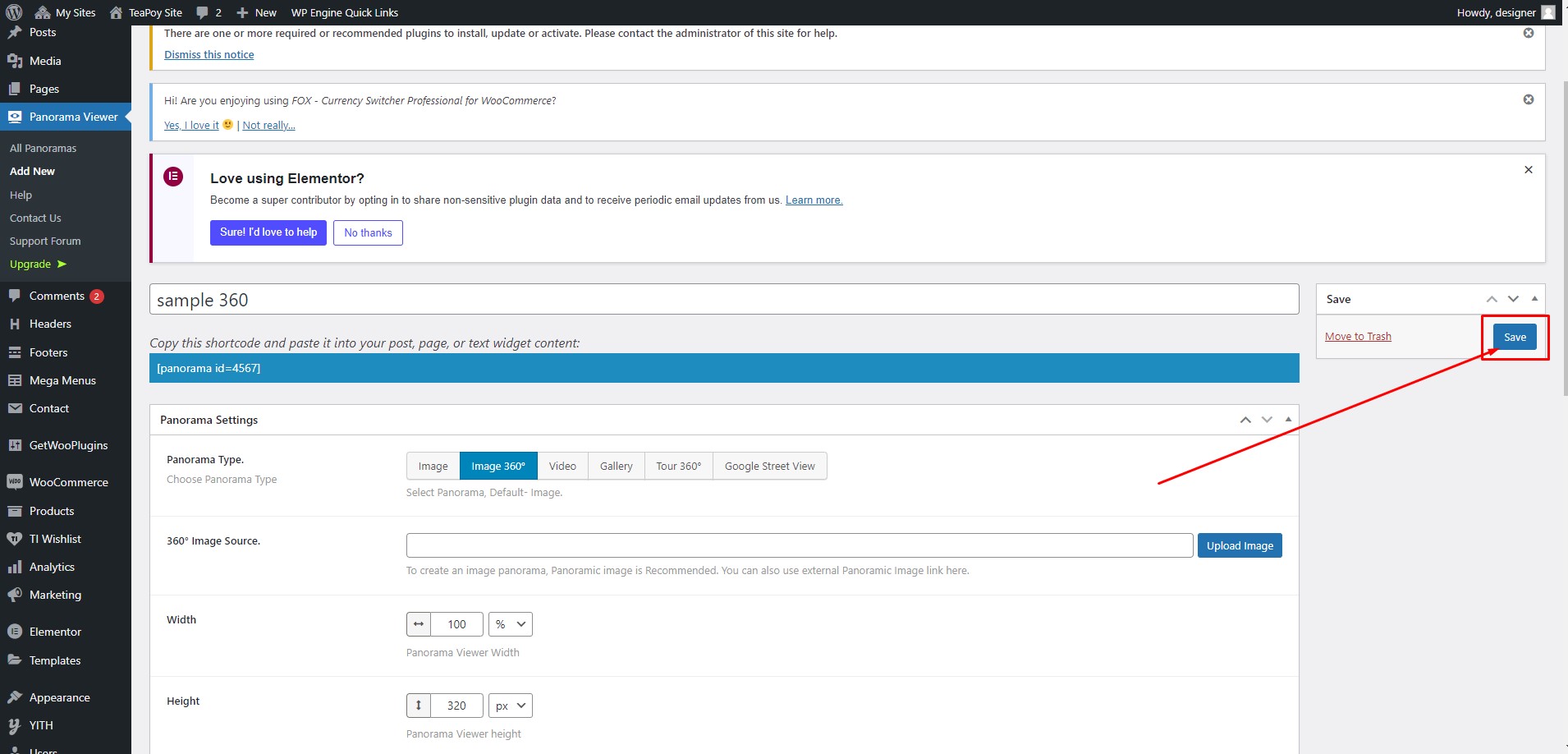
Task: Open TeaPoy Site menu
Action: 146,12
